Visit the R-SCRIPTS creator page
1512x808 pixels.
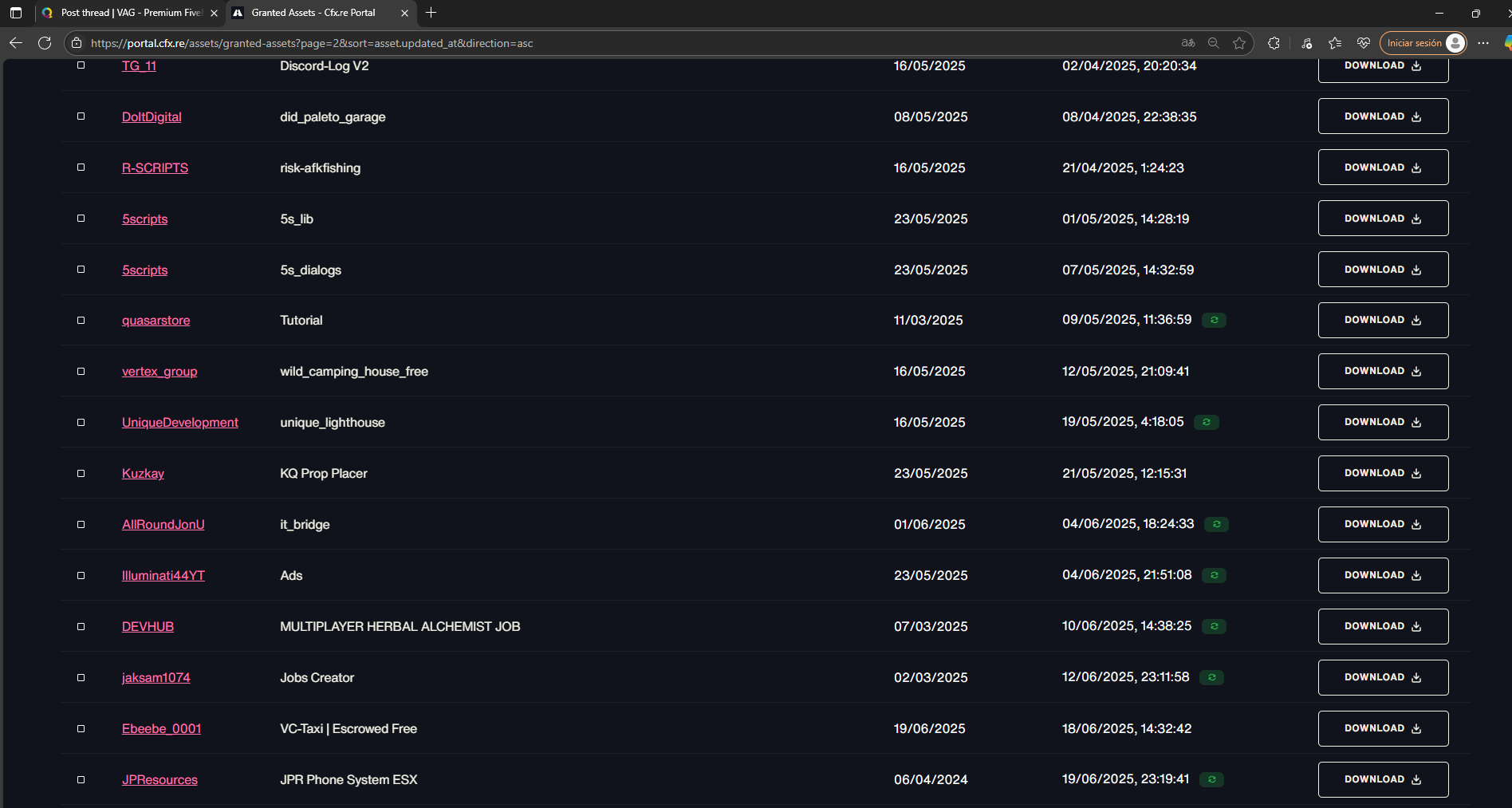click(x=155, y=168)
